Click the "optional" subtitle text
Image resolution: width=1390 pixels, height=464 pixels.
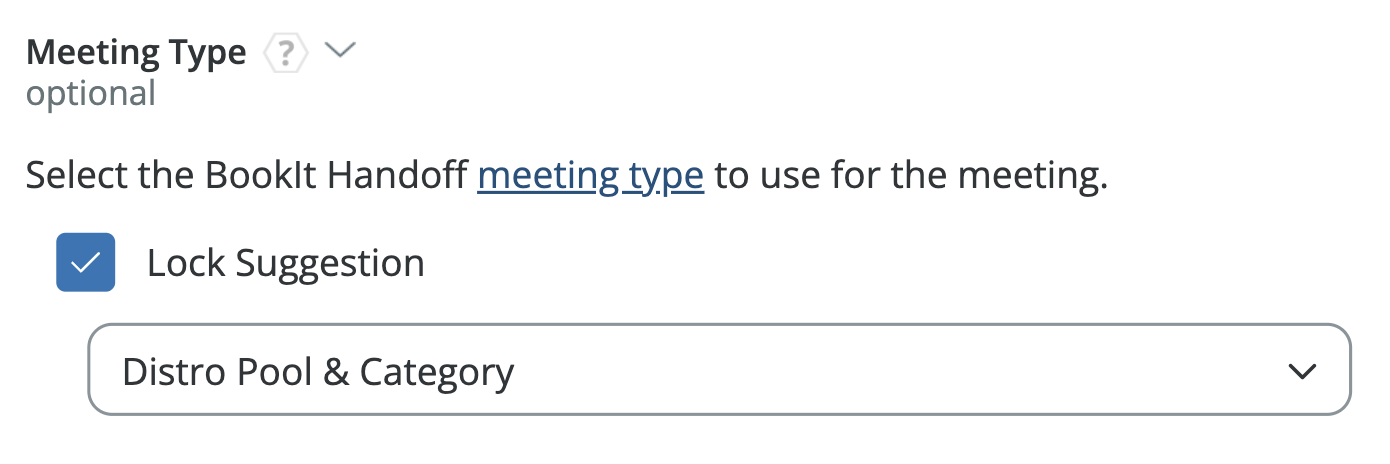pyautogui.click(x=91, y=94)
